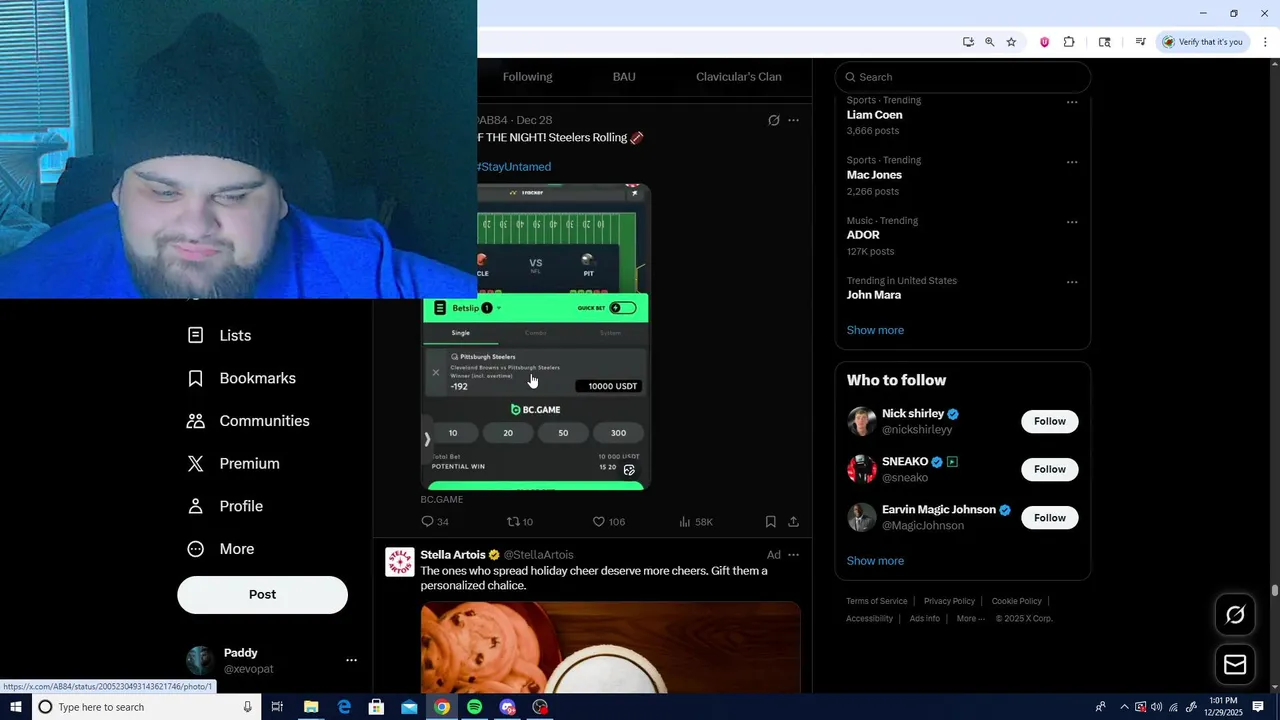
Task: Click the reply icon with 34 replies
Action: pos(428,522)
